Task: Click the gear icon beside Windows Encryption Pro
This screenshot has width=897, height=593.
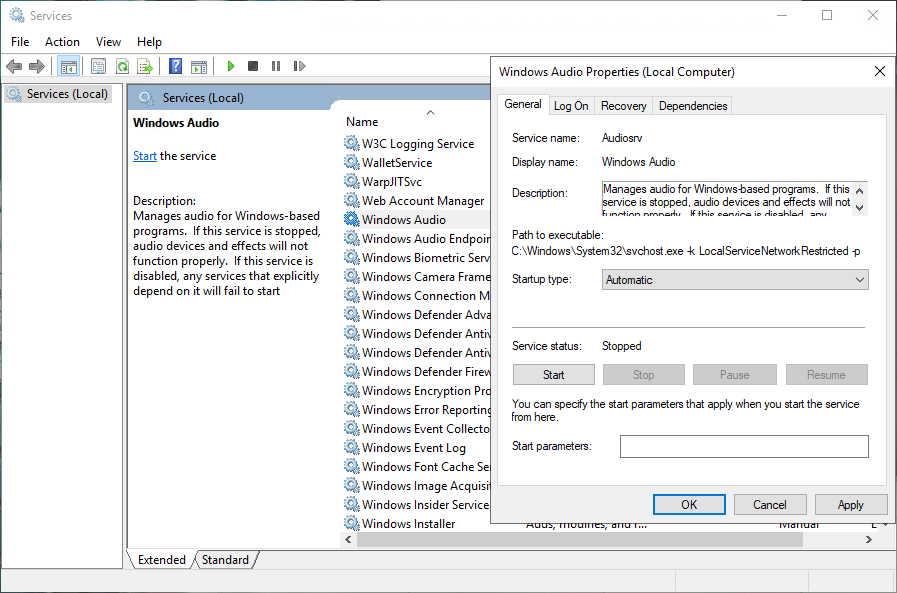Action: tap(351, 390)
